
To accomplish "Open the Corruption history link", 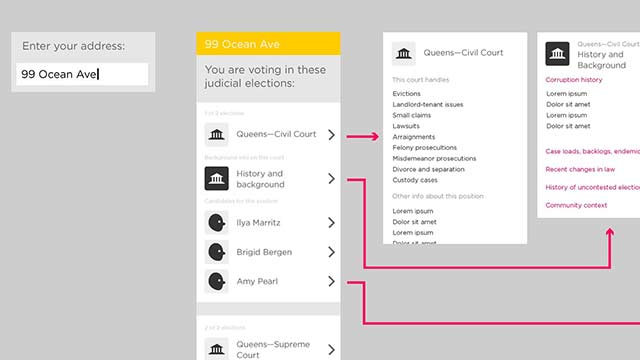I will click(573, 80).
